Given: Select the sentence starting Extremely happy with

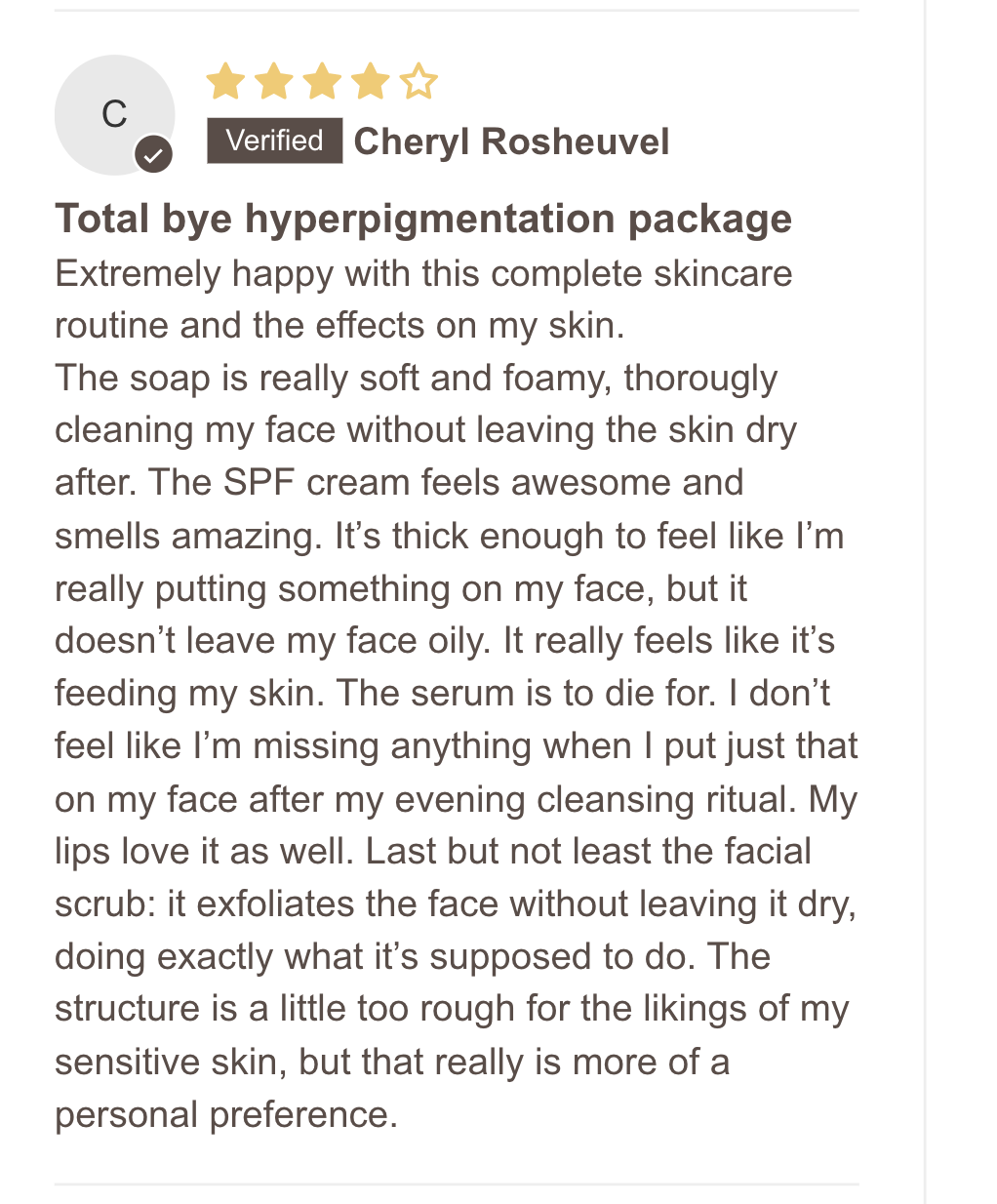Looking at the screenshot, I should click(423, 300).
